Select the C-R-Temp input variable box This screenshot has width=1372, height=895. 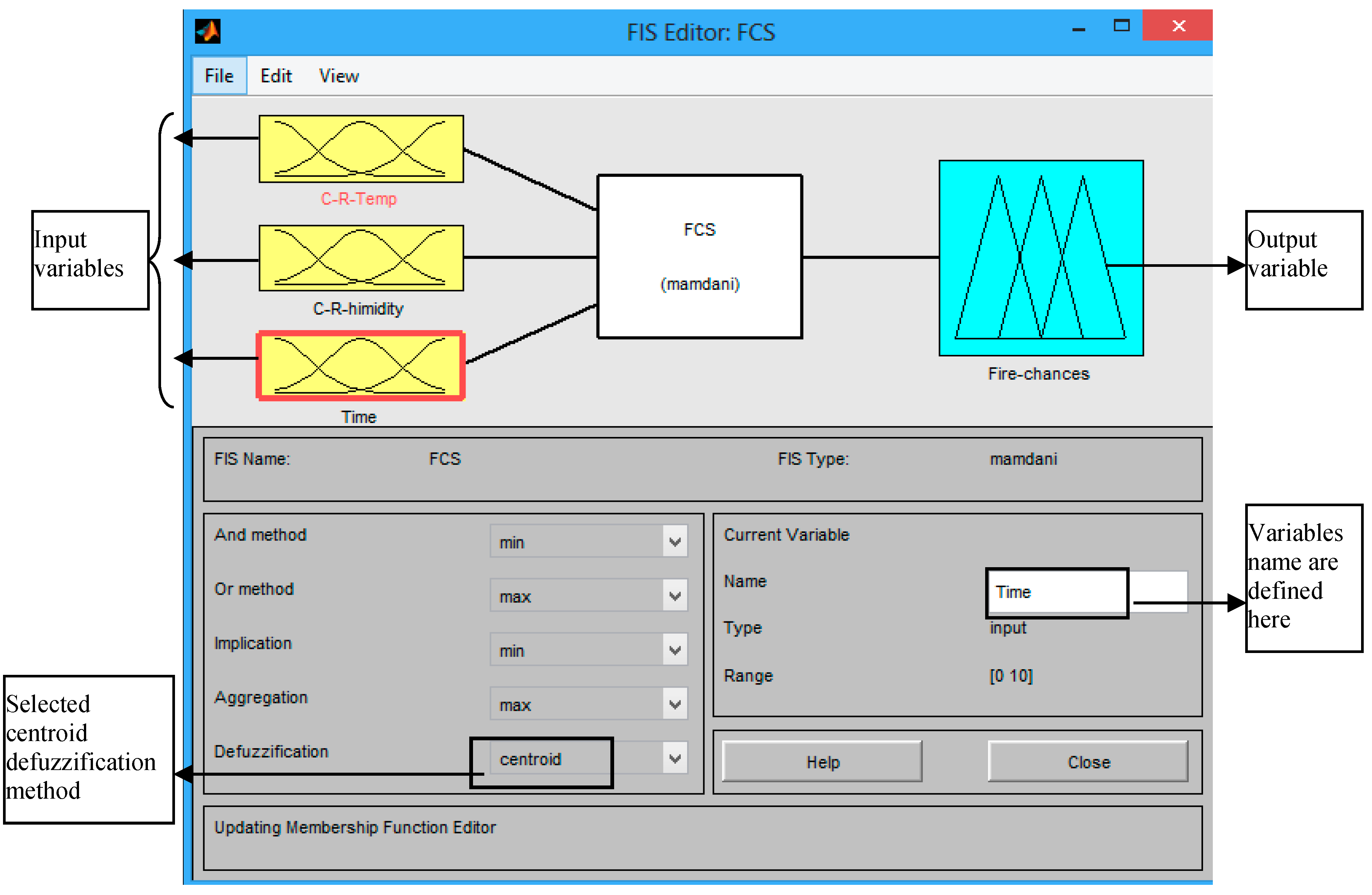coord(361,149)
